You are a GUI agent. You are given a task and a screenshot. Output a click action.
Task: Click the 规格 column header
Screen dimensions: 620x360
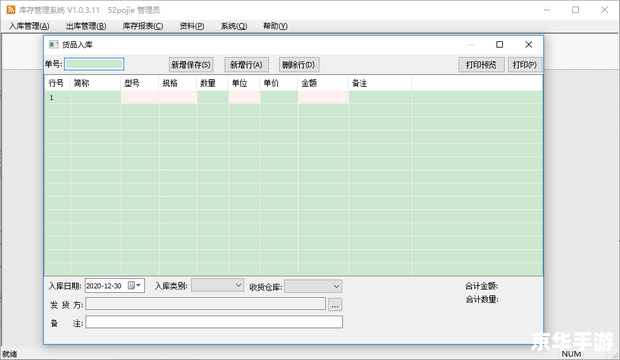tap(178, 83)
